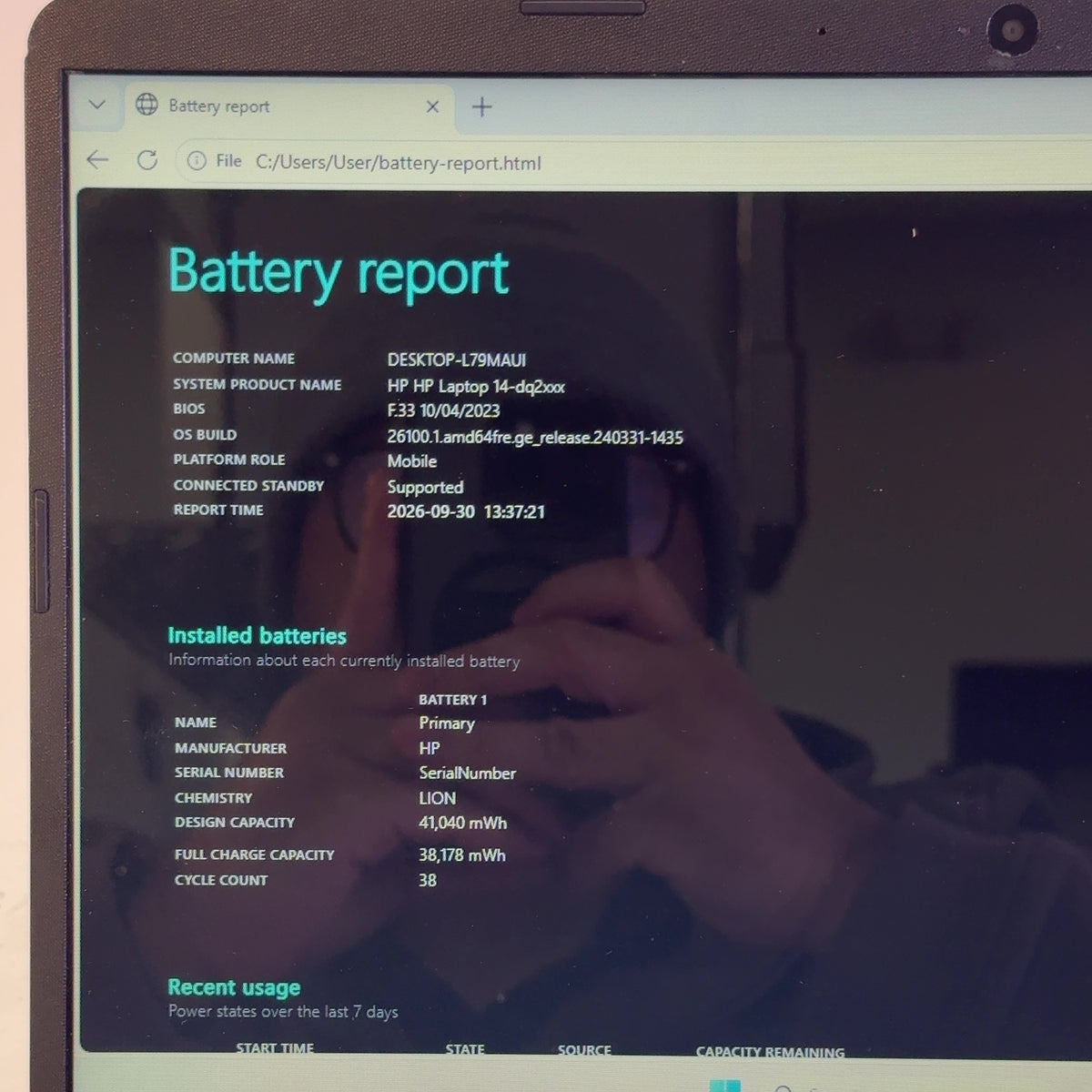Click the Battery report page heading
This screenshot has height=1092, width=1092.
[x=339, y=274]
